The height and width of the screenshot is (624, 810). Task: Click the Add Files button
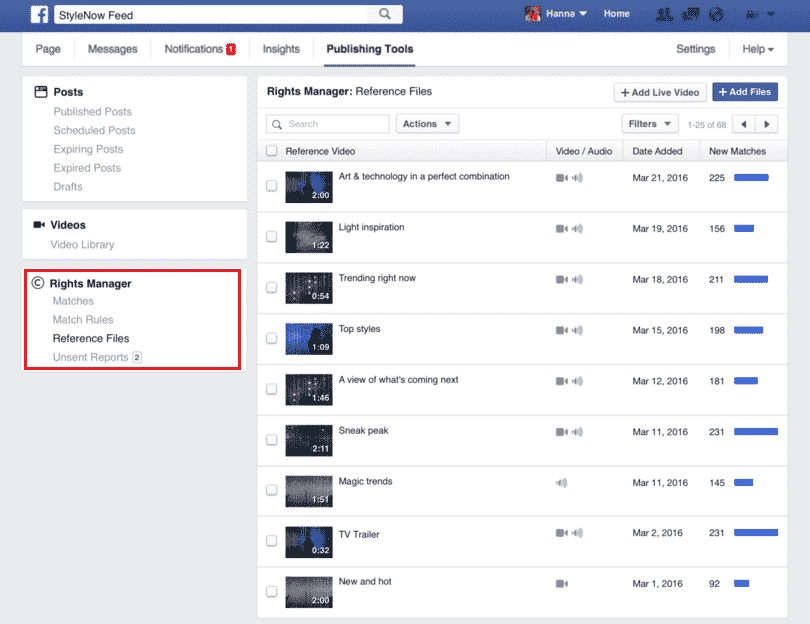(x=745, y=91)
